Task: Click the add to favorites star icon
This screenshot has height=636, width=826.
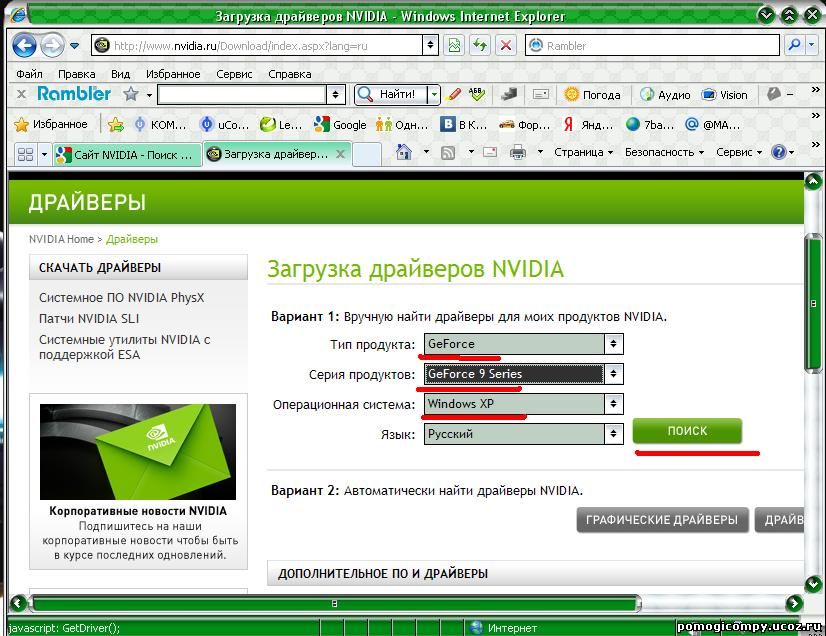Action: click(116, 124)
